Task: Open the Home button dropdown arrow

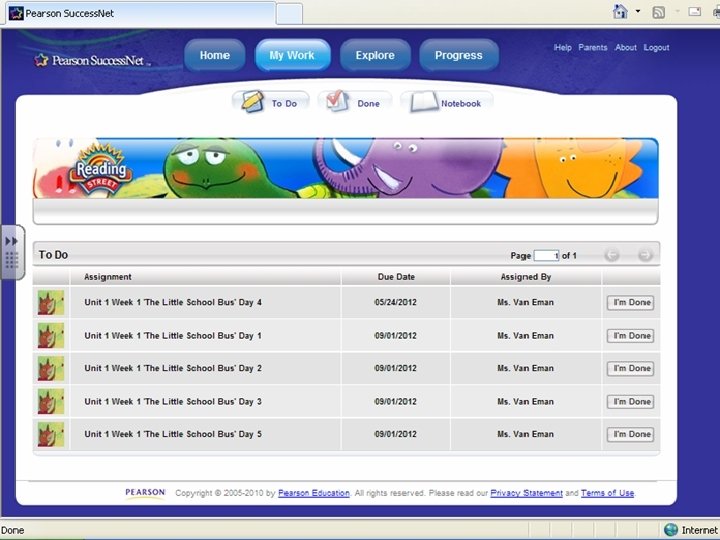Action: tap(638, 11)
